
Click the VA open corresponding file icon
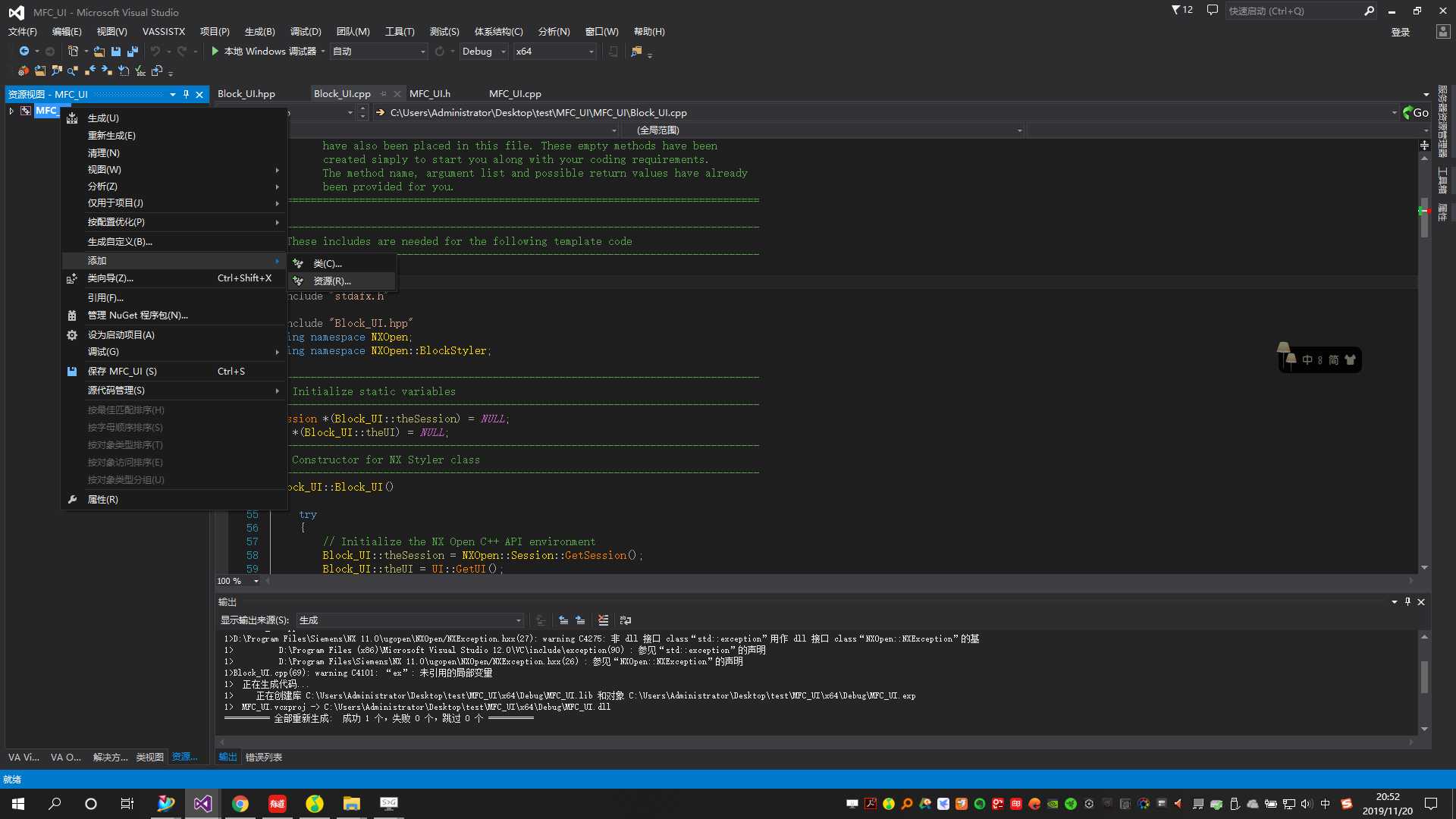tap(157, 71)
